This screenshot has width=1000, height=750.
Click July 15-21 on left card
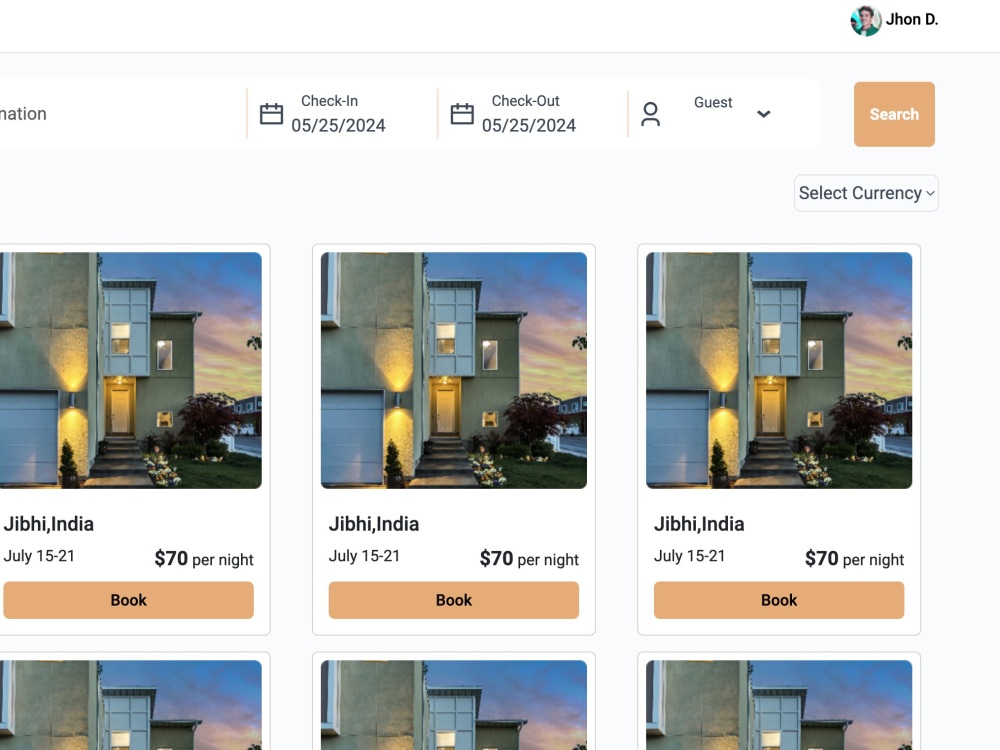pyautogui.click(x=39, y=556)
